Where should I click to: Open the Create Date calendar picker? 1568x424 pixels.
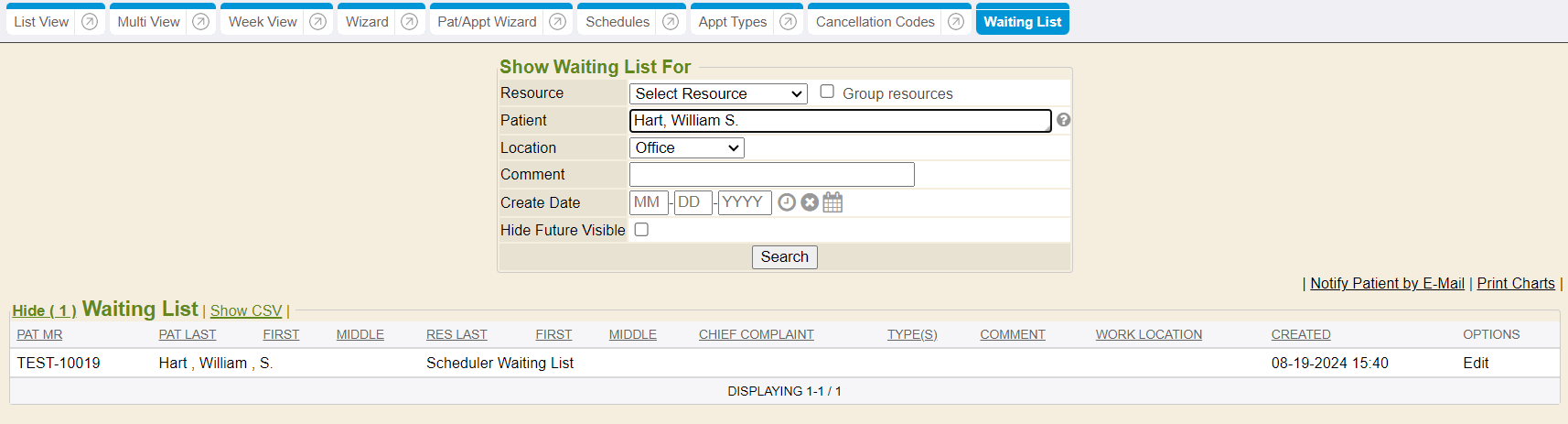[x=832, y=202]
